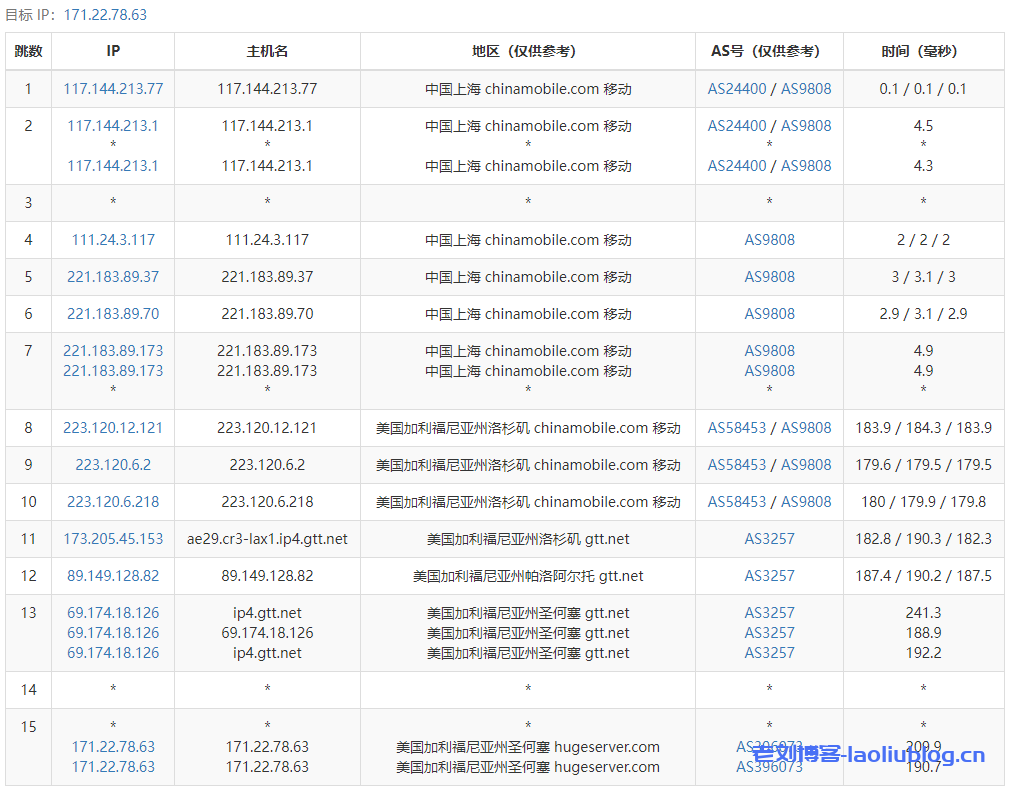Click the 223.120.6.2 IP link

click(x=113, y=465)
